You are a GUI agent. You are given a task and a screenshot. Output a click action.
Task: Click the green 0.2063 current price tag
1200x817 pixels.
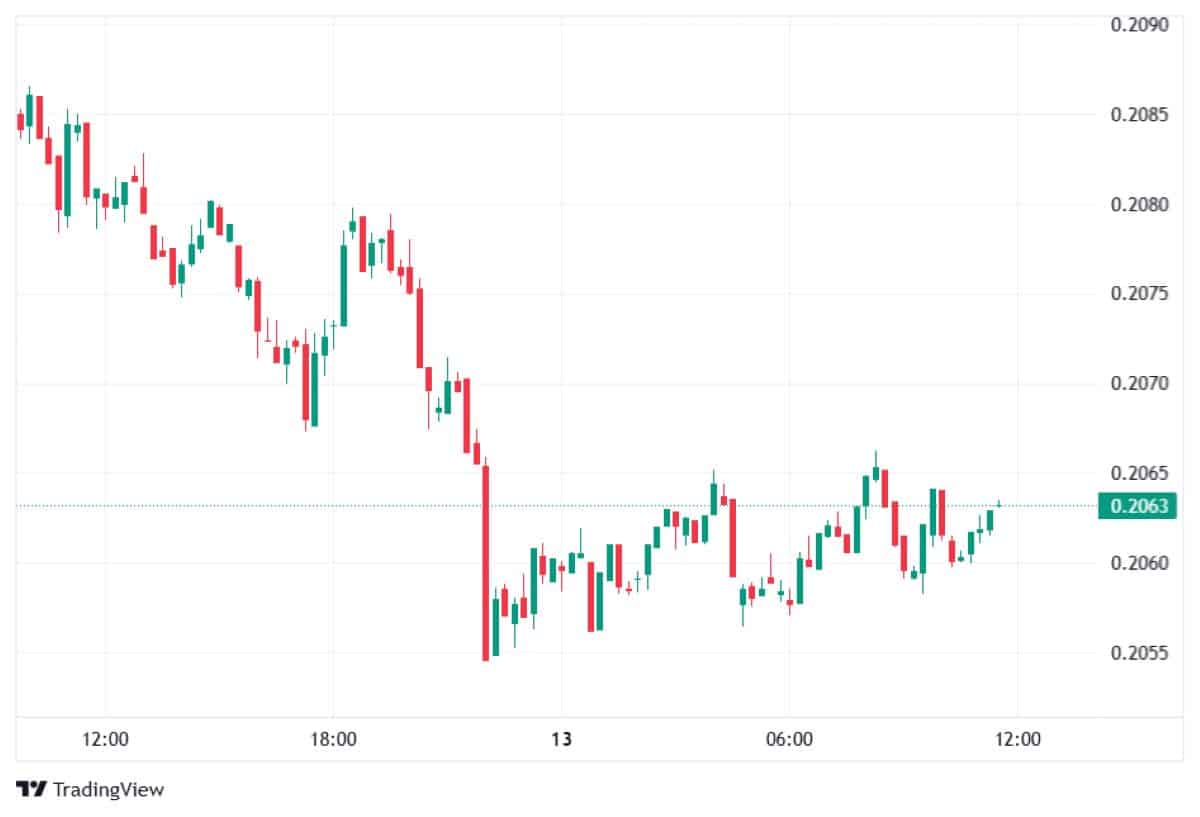[1137, 506]
